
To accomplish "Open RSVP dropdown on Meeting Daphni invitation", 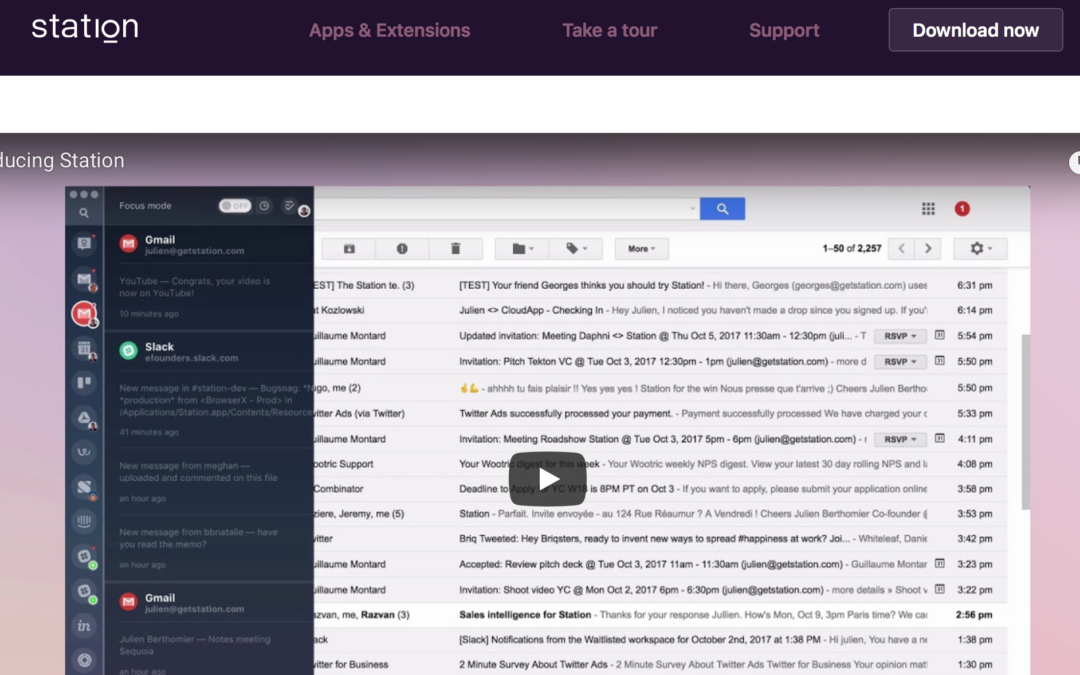I will (x=900, y=336).
